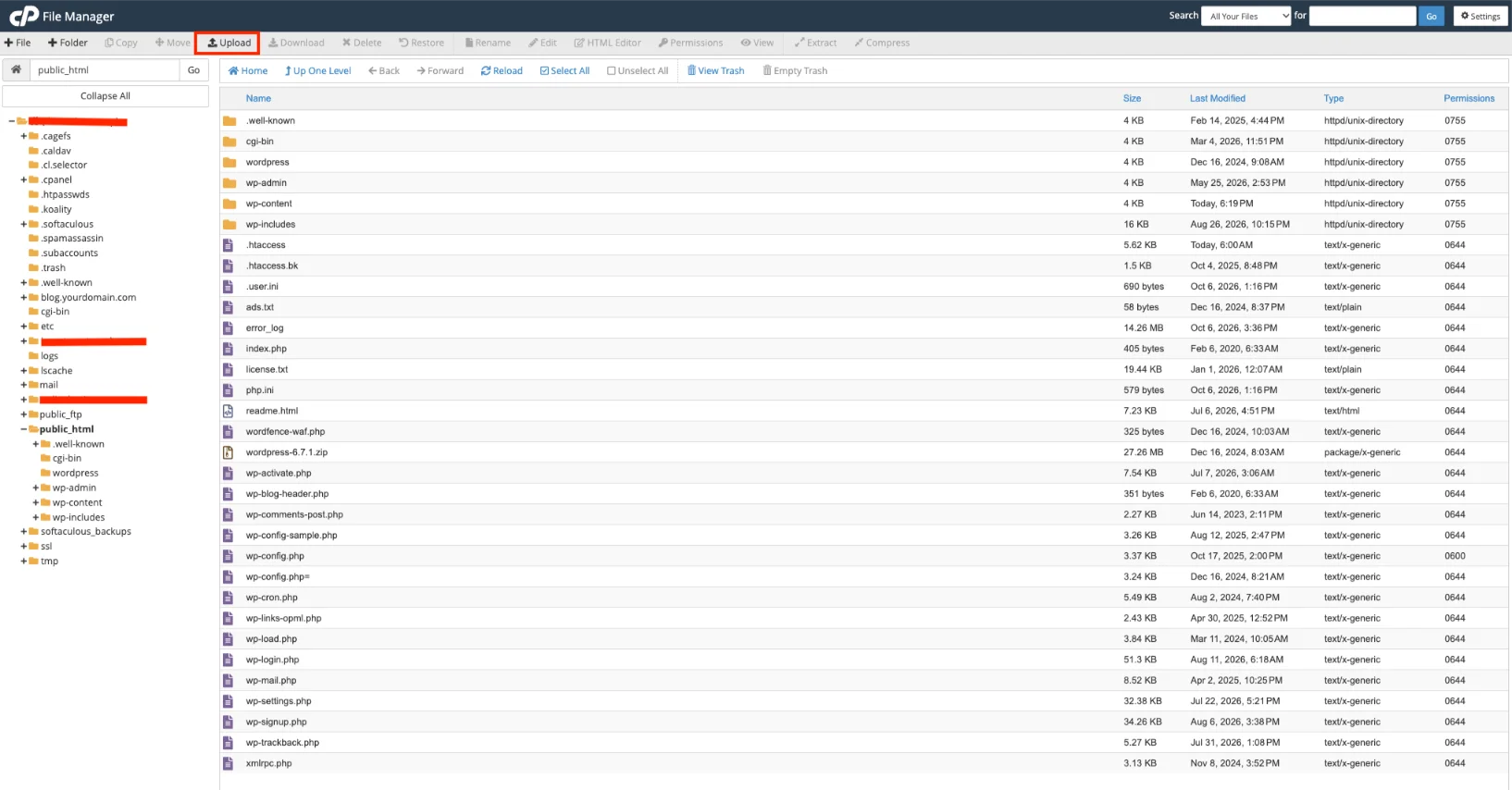Click the wp-content folder icon in file list
This screenshot has height=790, width=1512.
[x=229, y=204]
